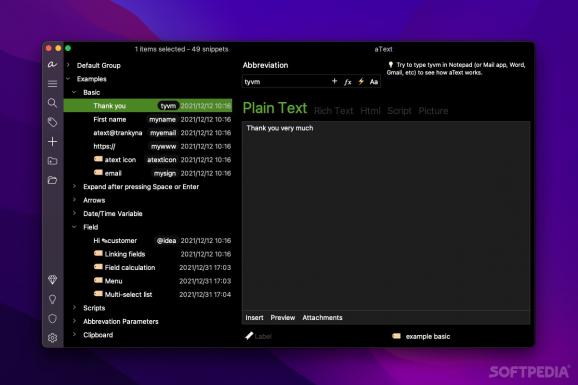This screenshot has width=578, height=385.
Task: Switch to the Html tab
Action: coord(370,111)
